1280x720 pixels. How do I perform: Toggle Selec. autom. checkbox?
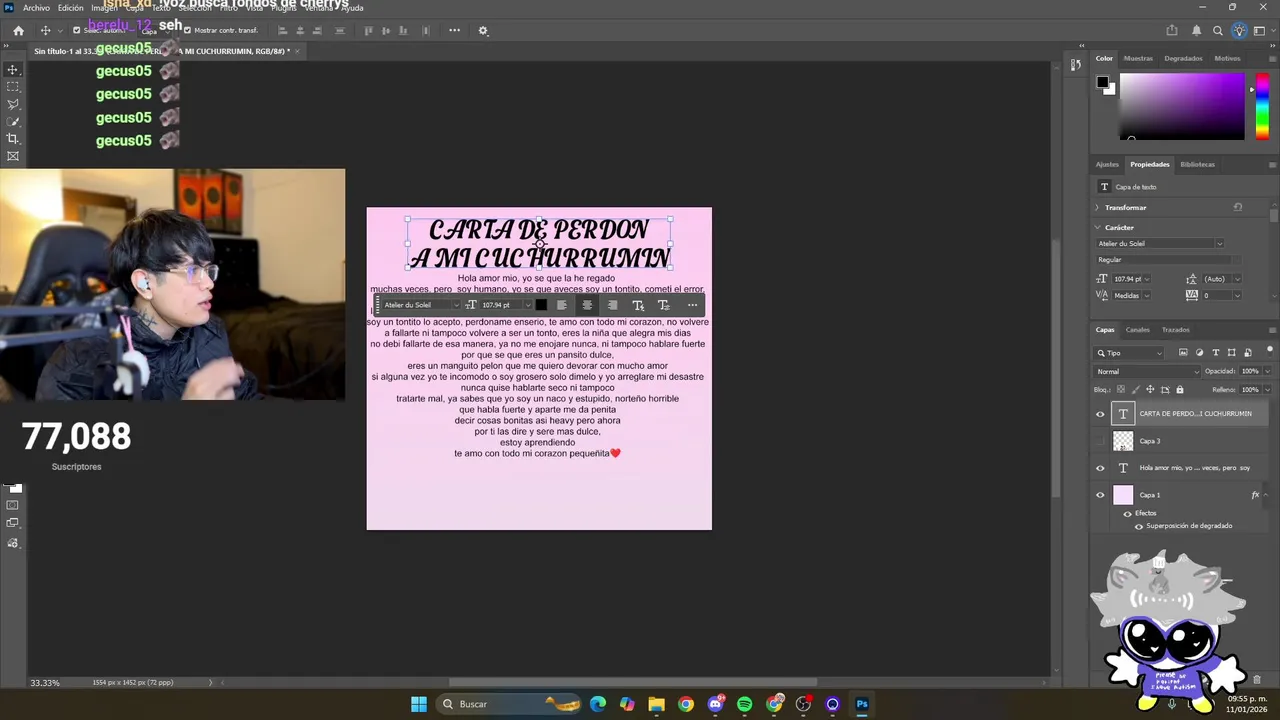tap(77, 30)
